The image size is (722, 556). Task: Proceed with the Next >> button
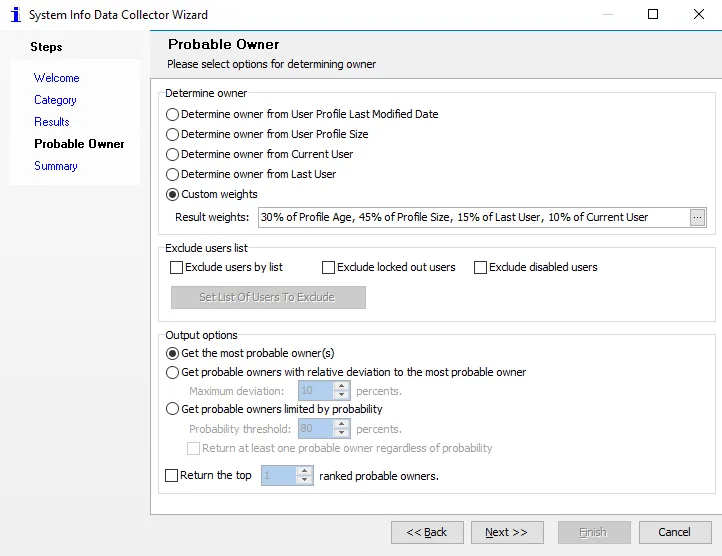tap(507, 533)
